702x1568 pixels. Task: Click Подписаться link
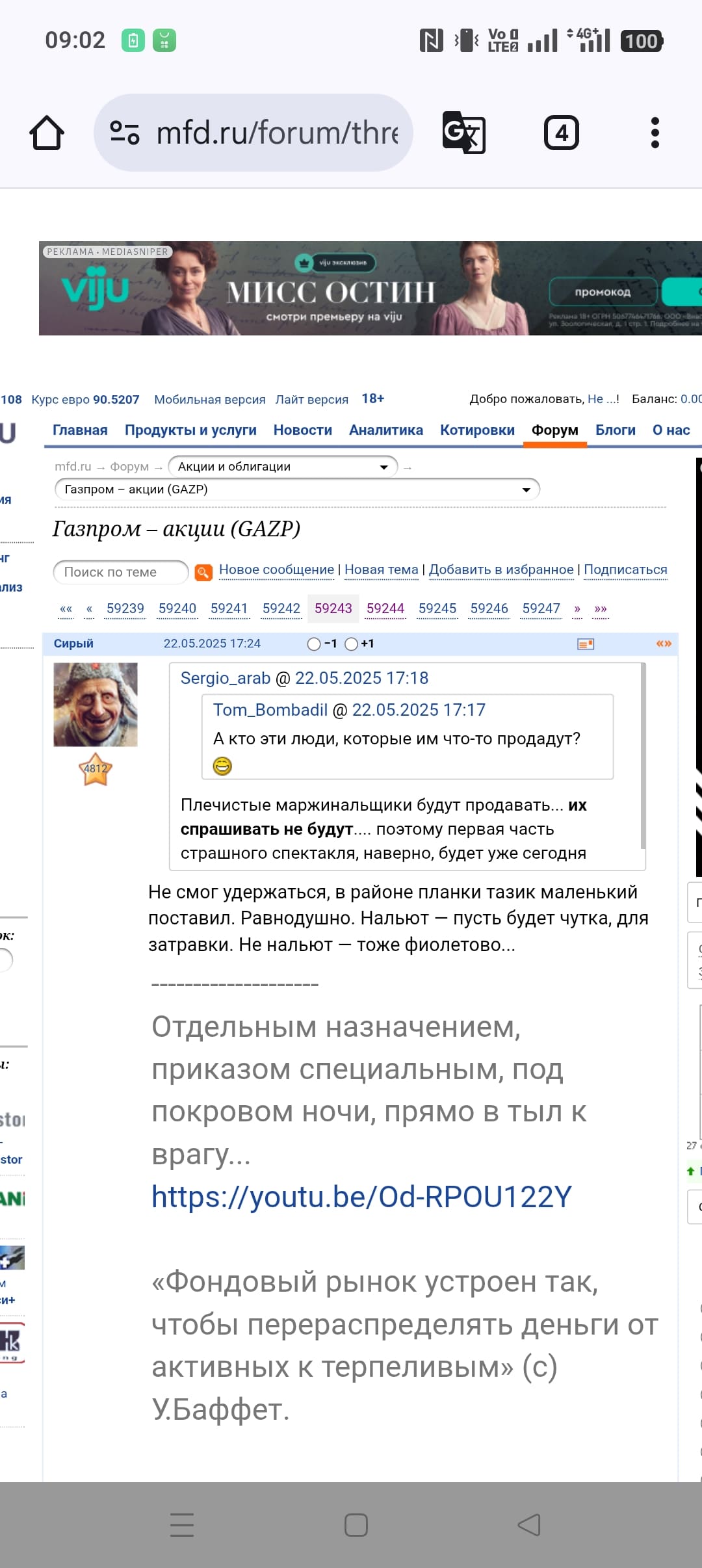(x=625, y=570)
